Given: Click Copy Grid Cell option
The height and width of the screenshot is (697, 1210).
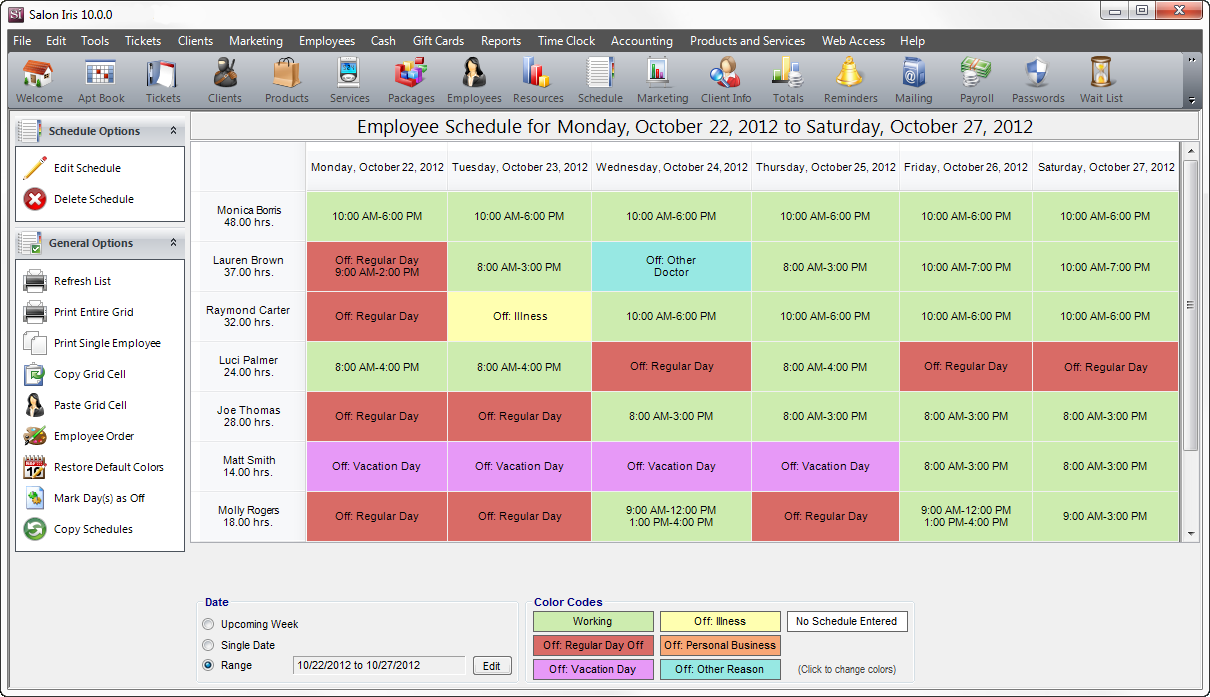Looking at the screenshot, I should (x=74, y=374).
